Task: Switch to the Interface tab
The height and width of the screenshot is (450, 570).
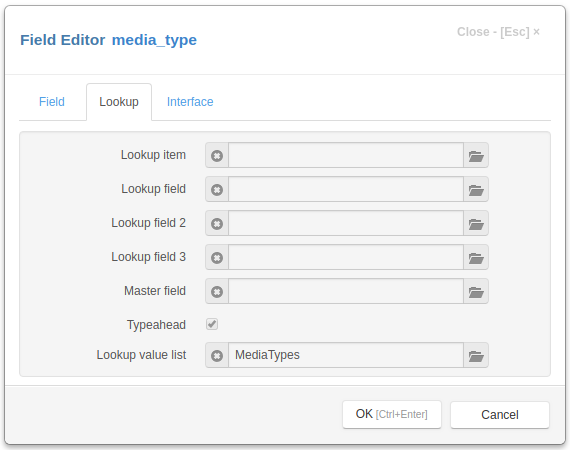Action: coord(190,102)
